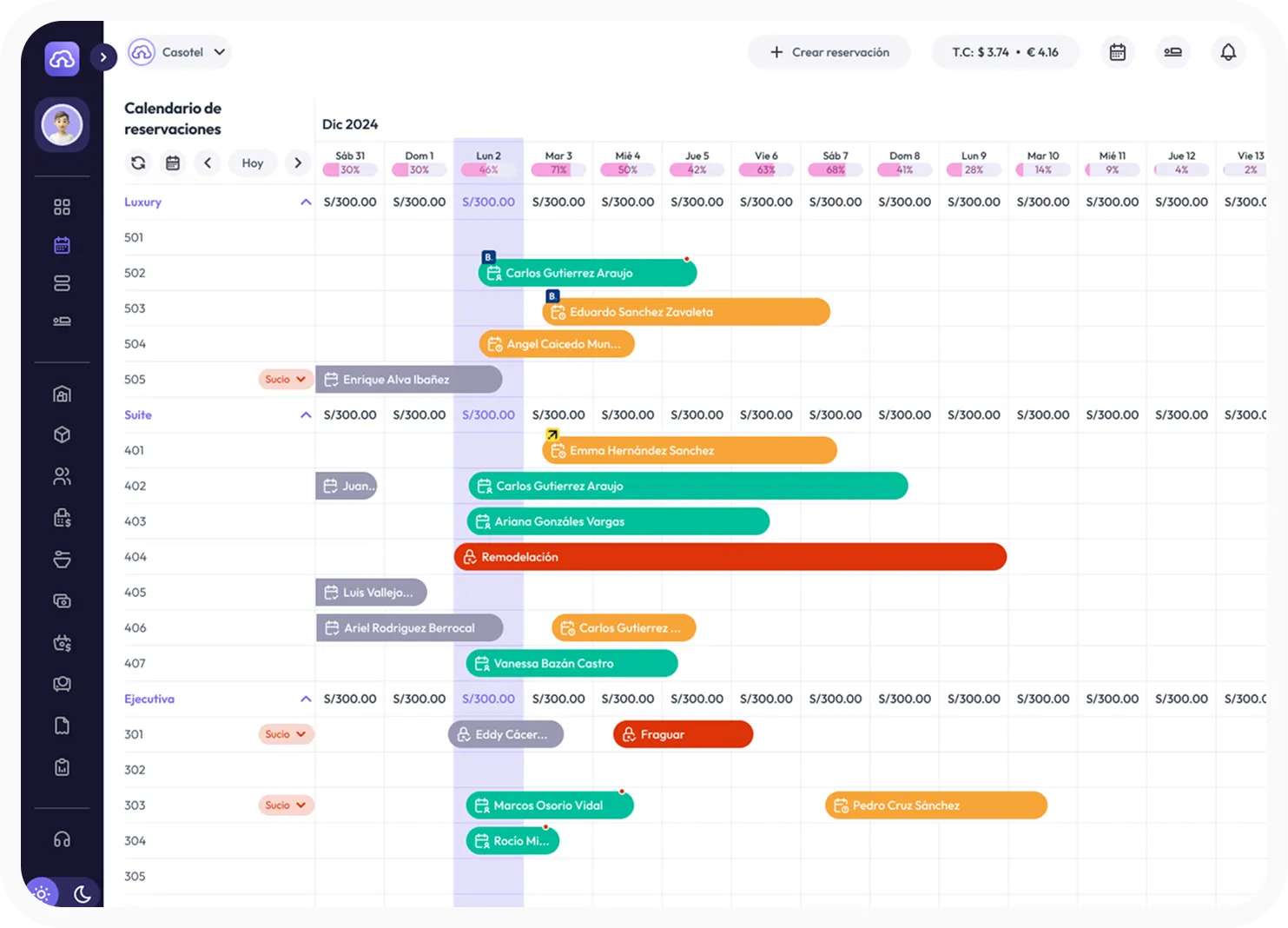
Task: Switch to light mode sun toggle
Action: [42, 893]
